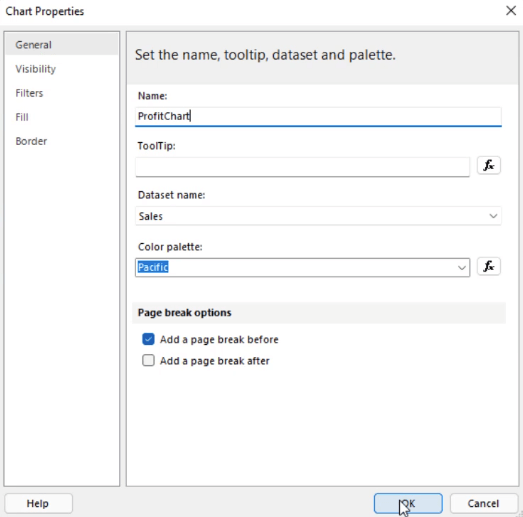This screenshot has height=517, width=523.
Task: Expand the Color palette dropdown arrow
Action: (x=462, y=268)
